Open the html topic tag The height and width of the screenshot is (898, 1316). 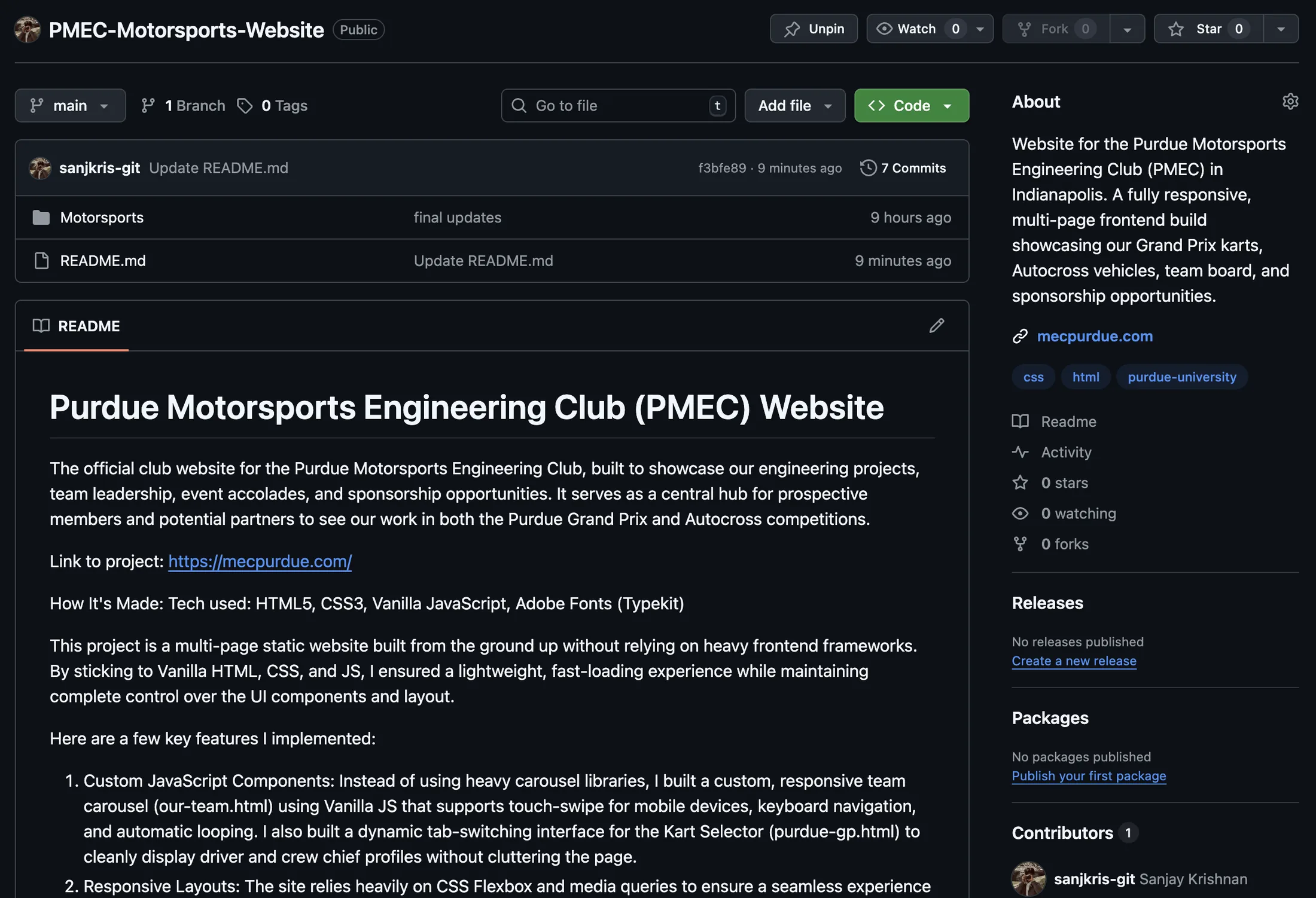pos(1086,377)
